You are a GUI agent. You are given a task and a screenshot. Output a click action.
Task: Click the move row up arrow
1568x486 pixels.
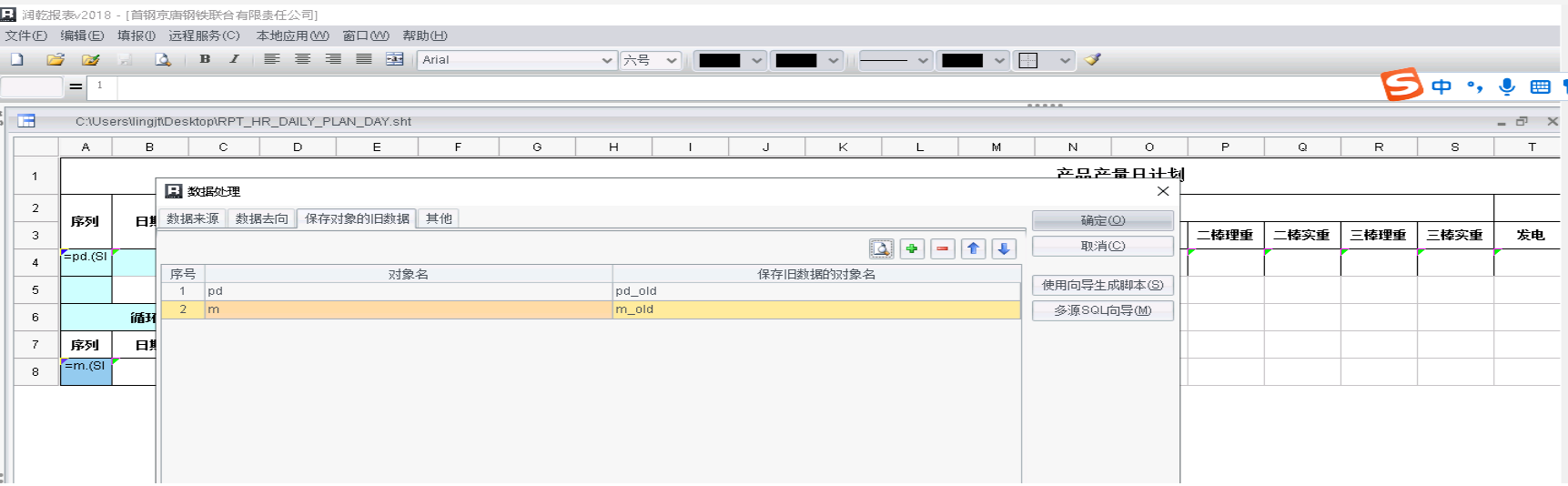pos(974,248)
